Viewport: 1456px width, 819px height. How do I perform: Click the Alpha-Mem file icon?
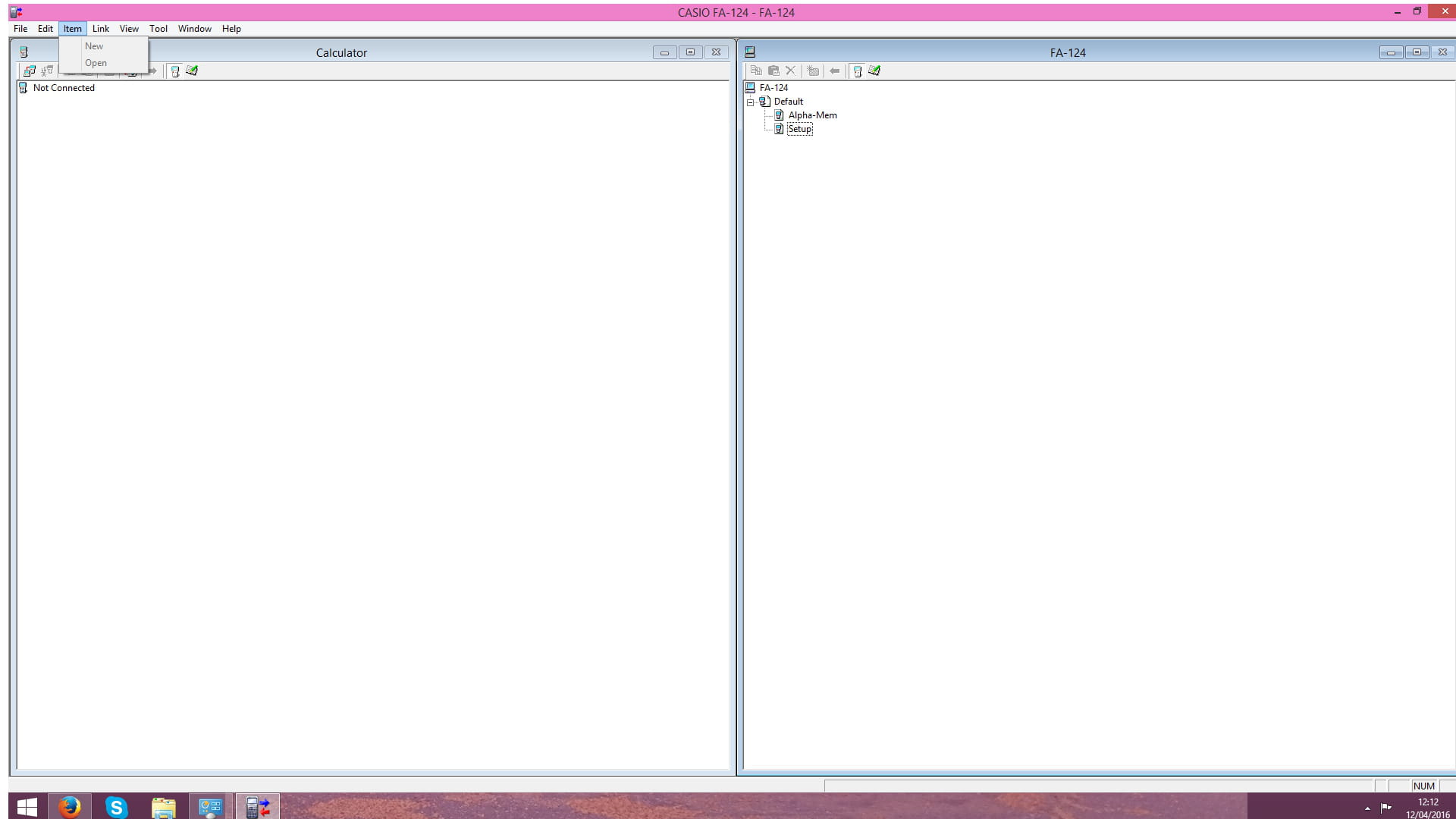tap(779, 115)
